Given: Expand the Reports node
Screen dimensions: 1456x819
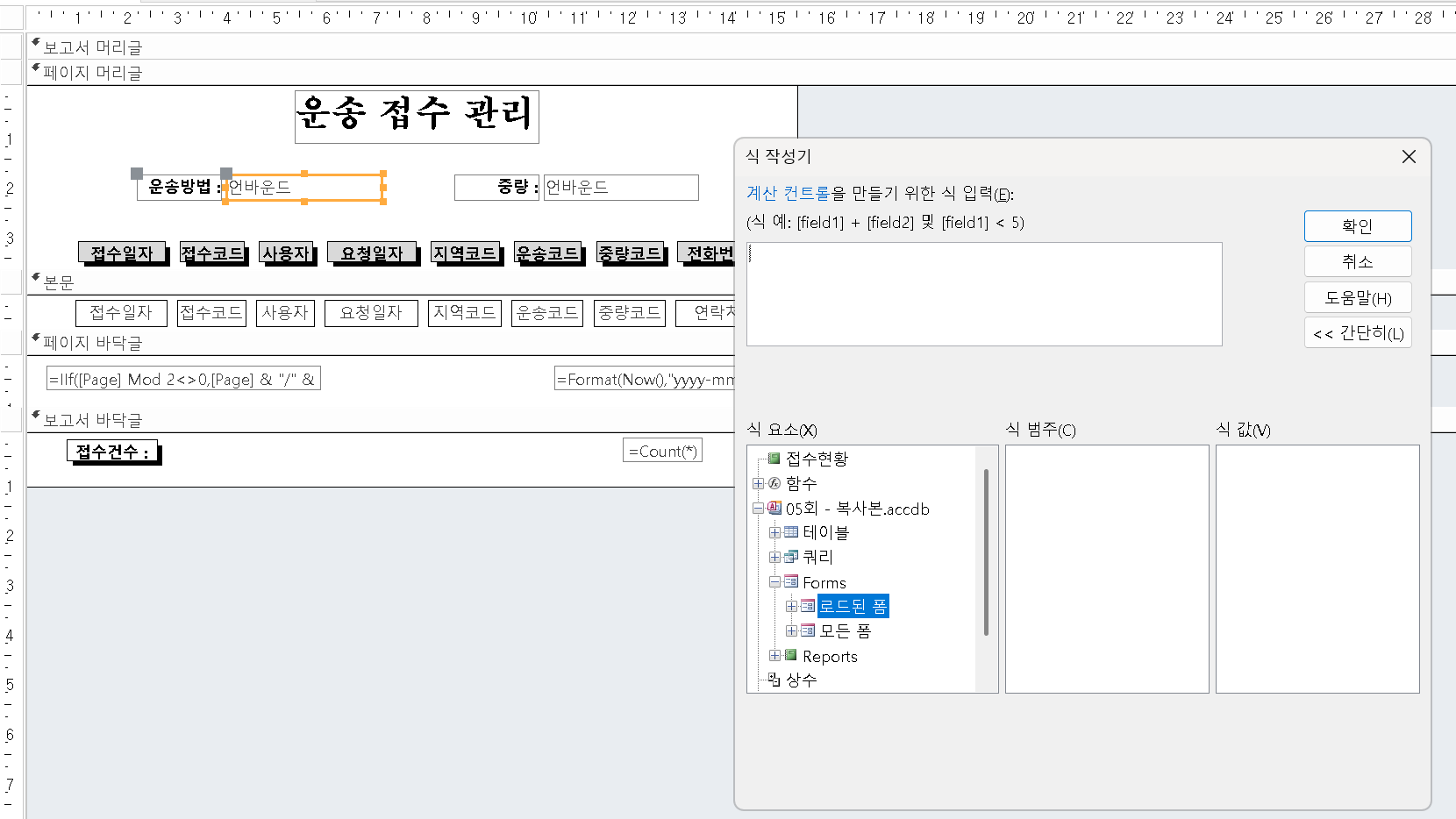Looking at the screenshot, I should [774, 656].
